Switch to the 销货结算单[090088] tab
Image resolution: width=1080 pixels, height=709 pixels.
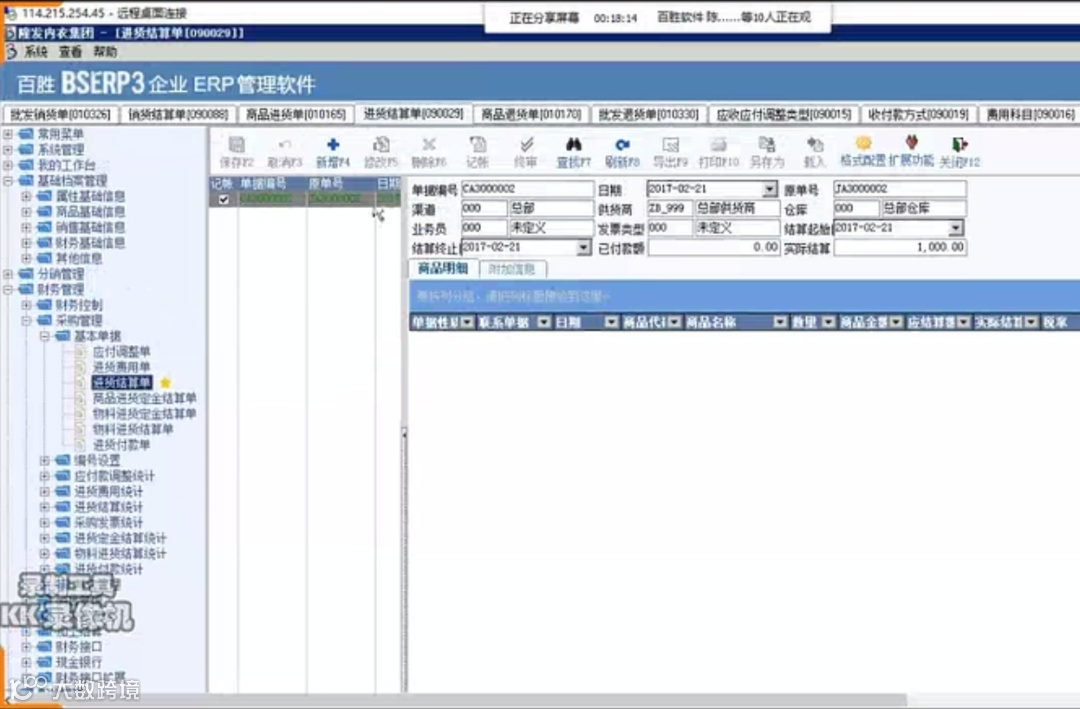pos(178,114)
